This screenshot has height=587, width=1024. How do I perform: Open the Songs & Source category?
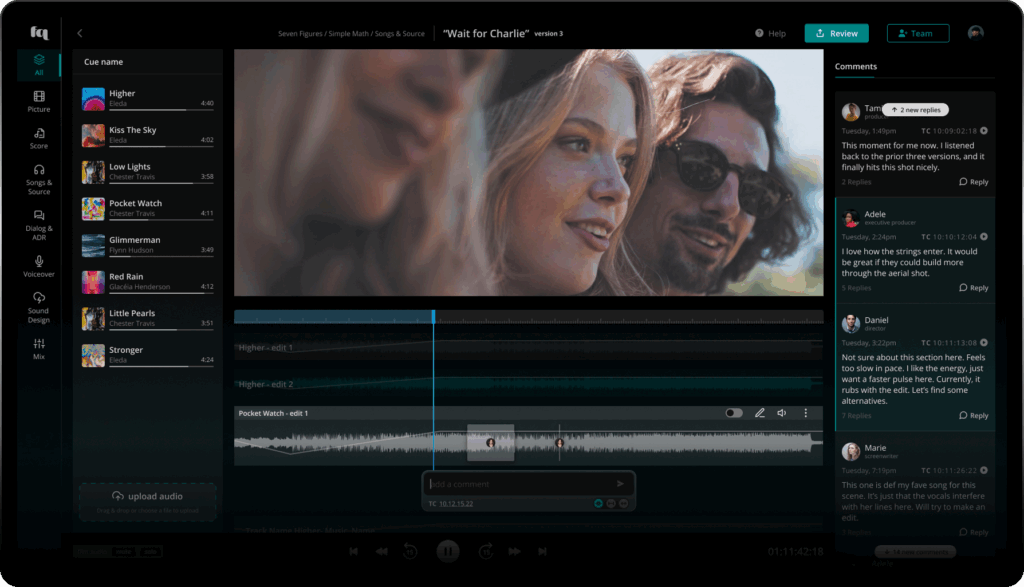39,179
